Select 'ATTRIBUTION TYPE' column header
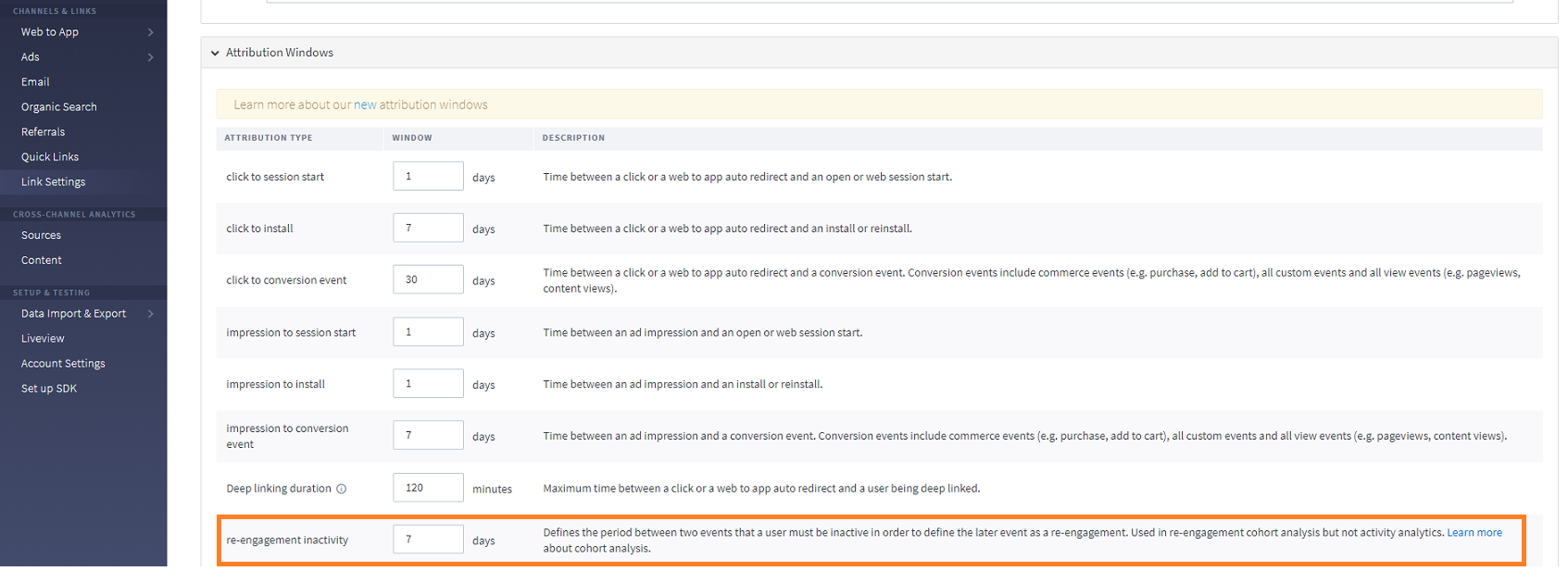This screenshot has height=571, width=1568. coord(269,138)
